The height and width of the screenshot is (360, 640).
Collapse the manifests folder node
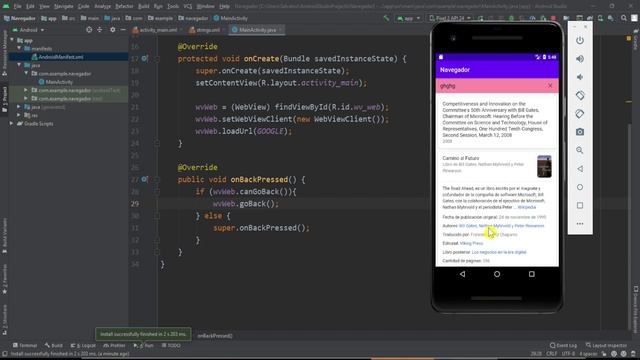(x=19, y=48)
